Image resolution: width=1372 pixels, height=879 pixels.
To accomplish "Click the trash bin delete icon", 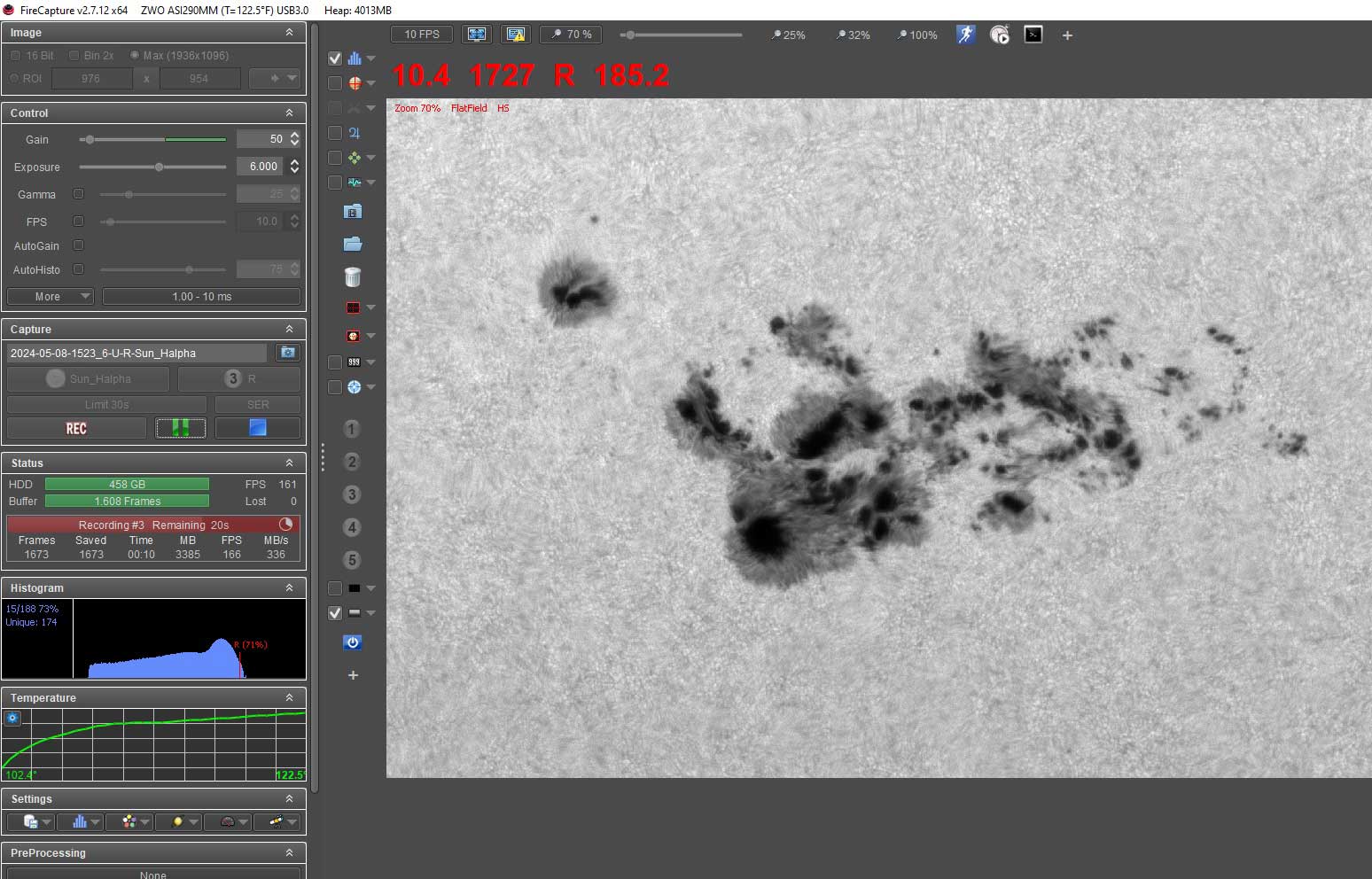I will click(353, 276).
